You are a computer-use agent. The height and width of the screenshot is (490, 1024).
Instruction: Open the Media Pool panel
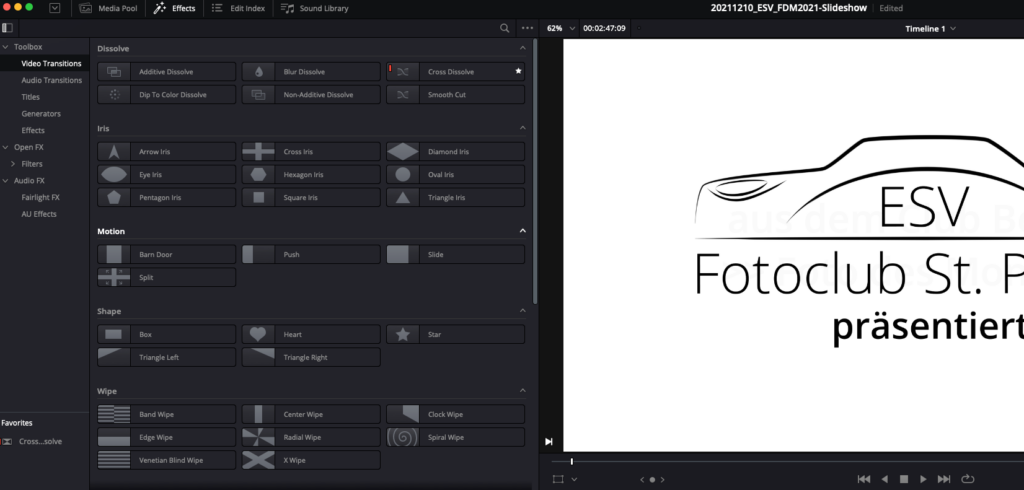click(108, 8)
